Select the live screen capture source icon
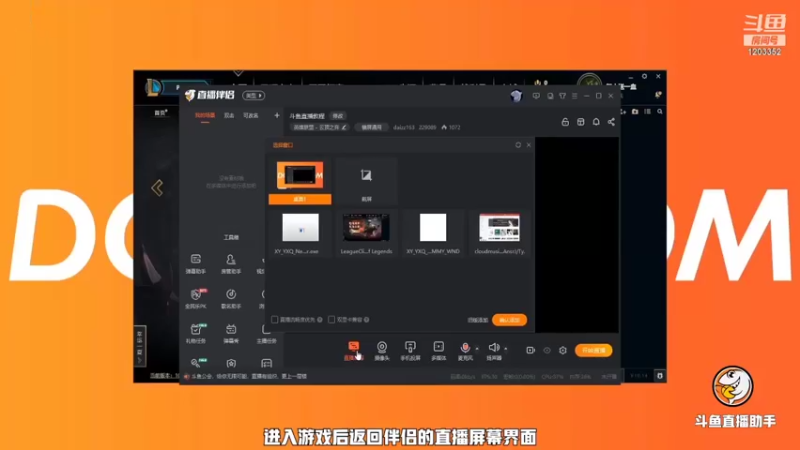This screenshot has width=800, height=450. coord(353,350)
